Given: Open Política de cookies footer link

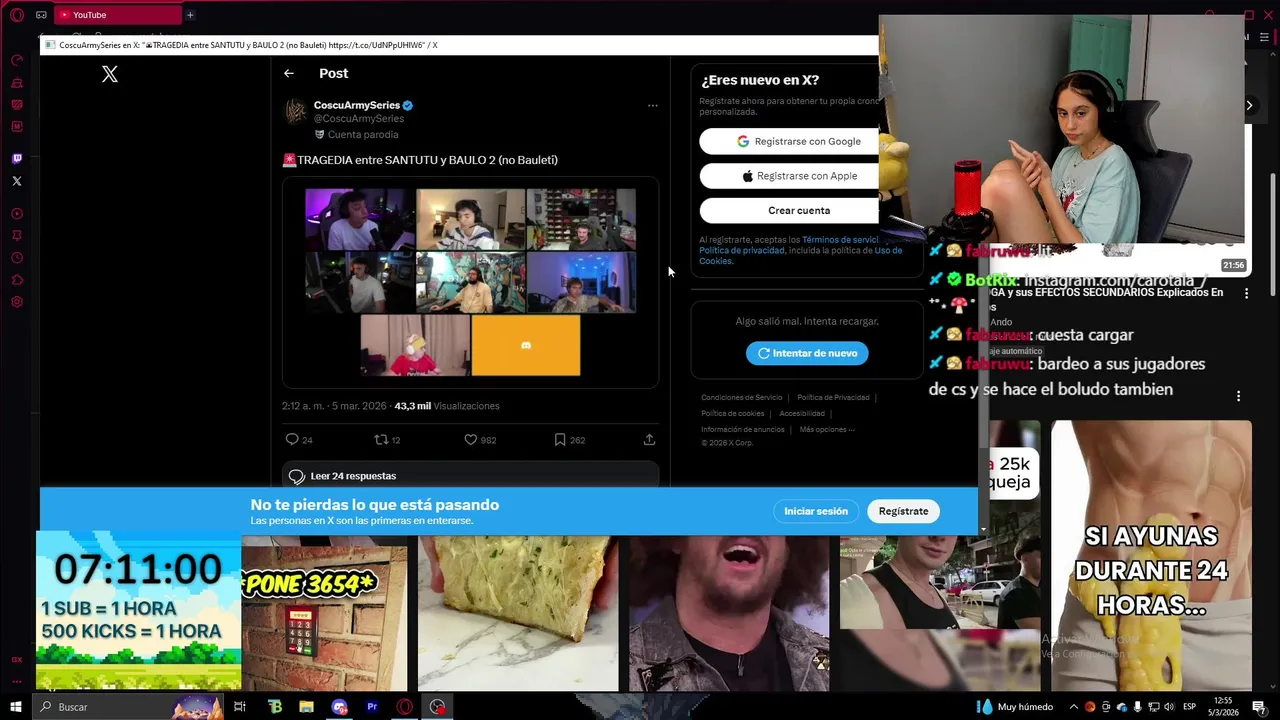Looking at the screenshot, I should click(x=733, y=414).
